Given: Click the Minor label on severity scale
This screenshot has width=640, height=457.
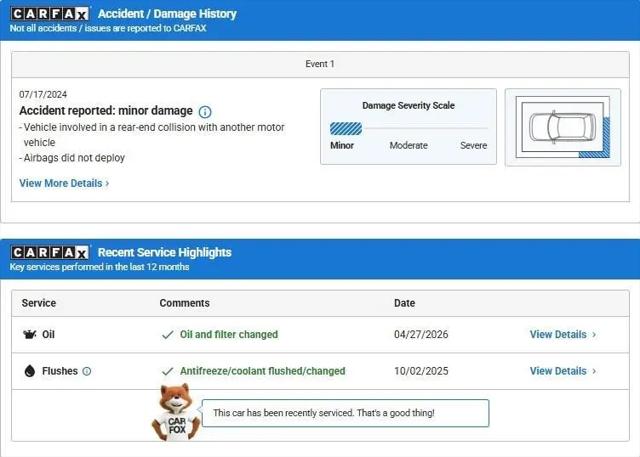Looking at the screenshot, I should [x=342, y=146].
